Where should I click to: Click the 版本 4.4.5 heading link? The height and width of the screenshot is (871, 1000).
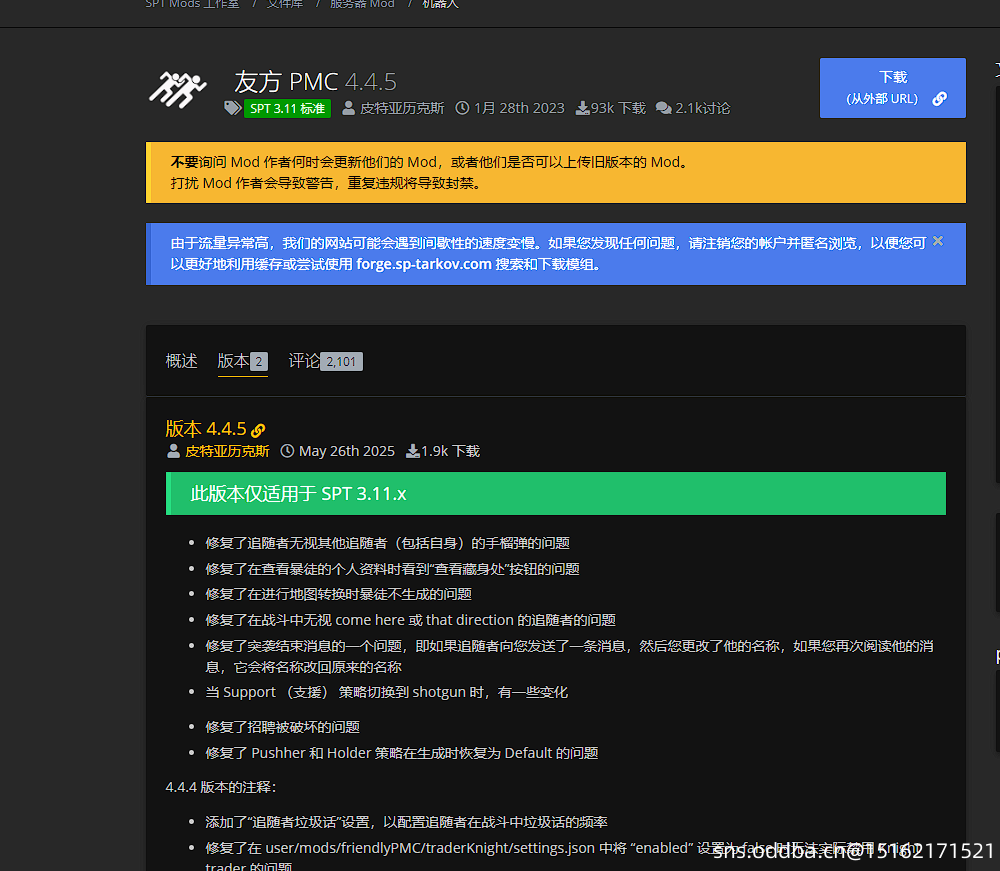205,428
